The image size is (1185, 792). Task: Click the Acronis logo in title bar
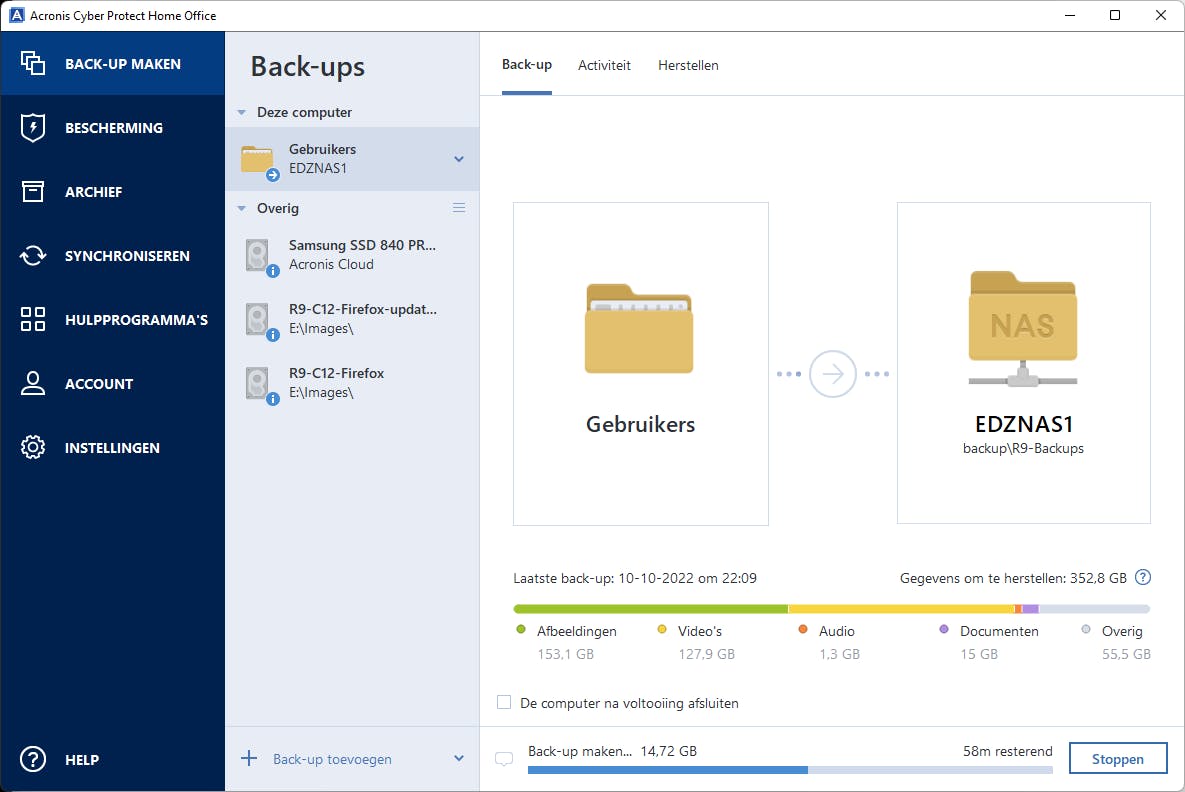(x=16, y=15)
